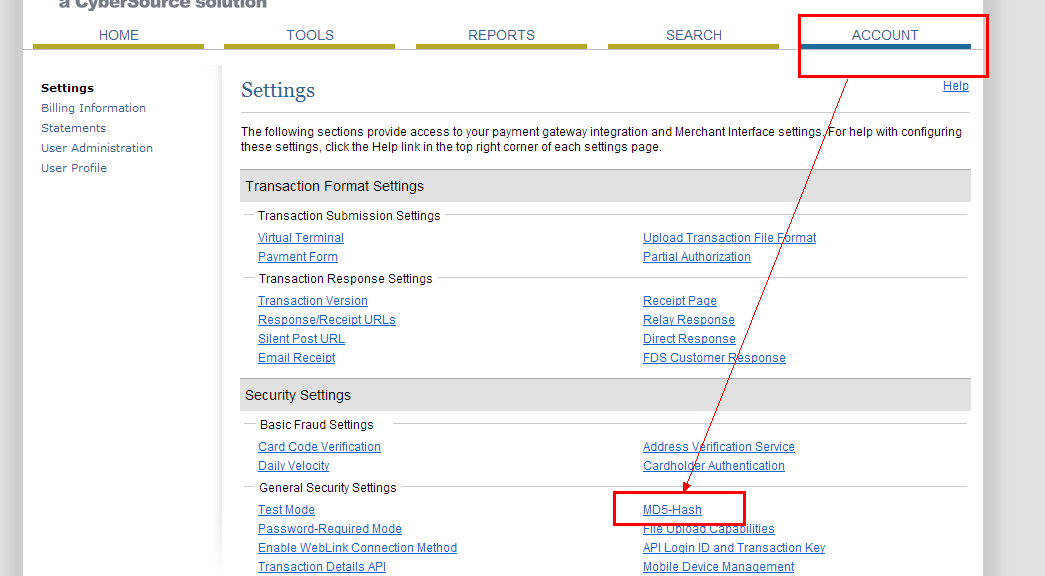Click the Transaction Version link

coord(313,301)
